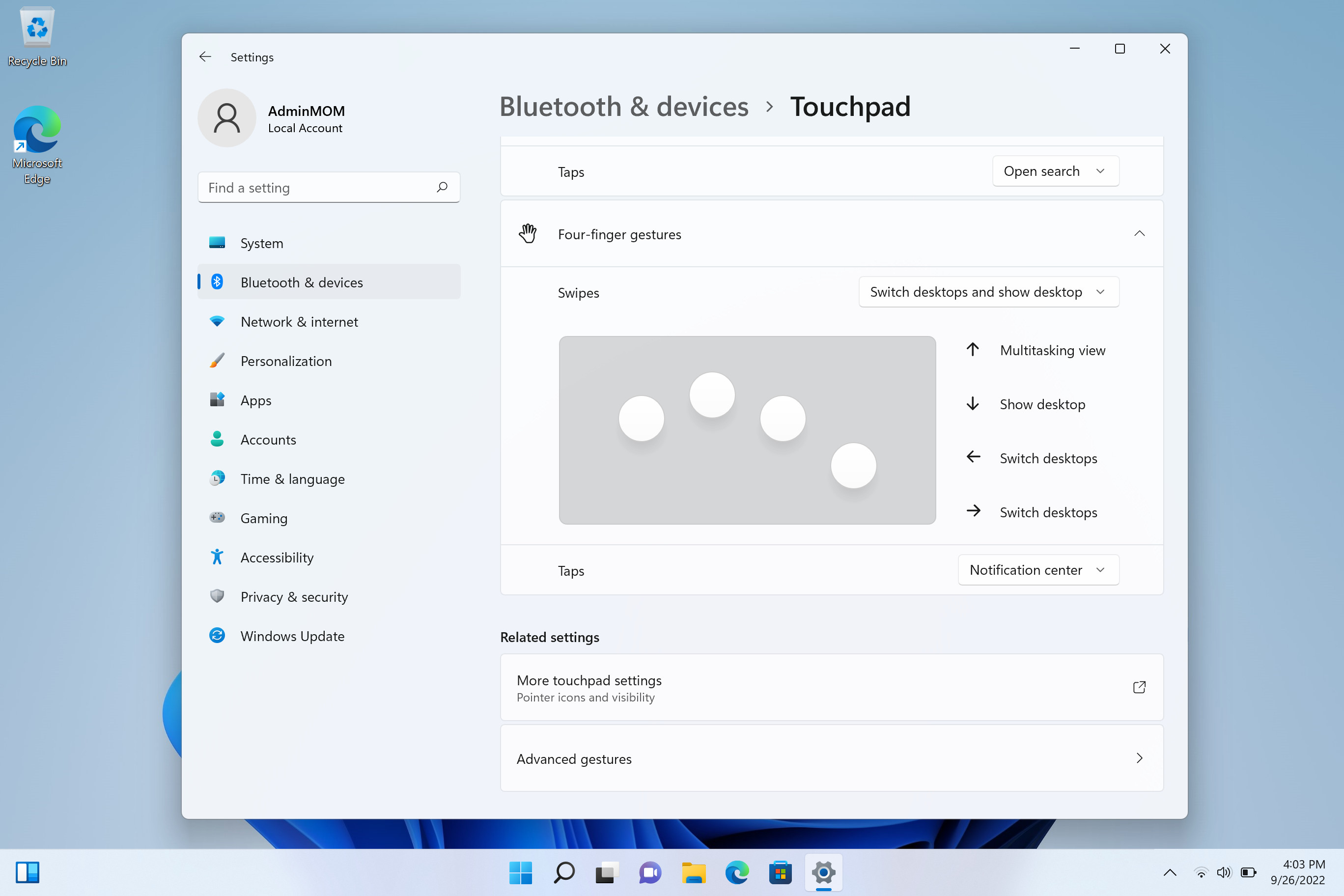Screen dimensions: 1344x896
Task: Click Bluetooth & devices breadcrumb link
Action: pyautogui.click(x=623, y=107)
